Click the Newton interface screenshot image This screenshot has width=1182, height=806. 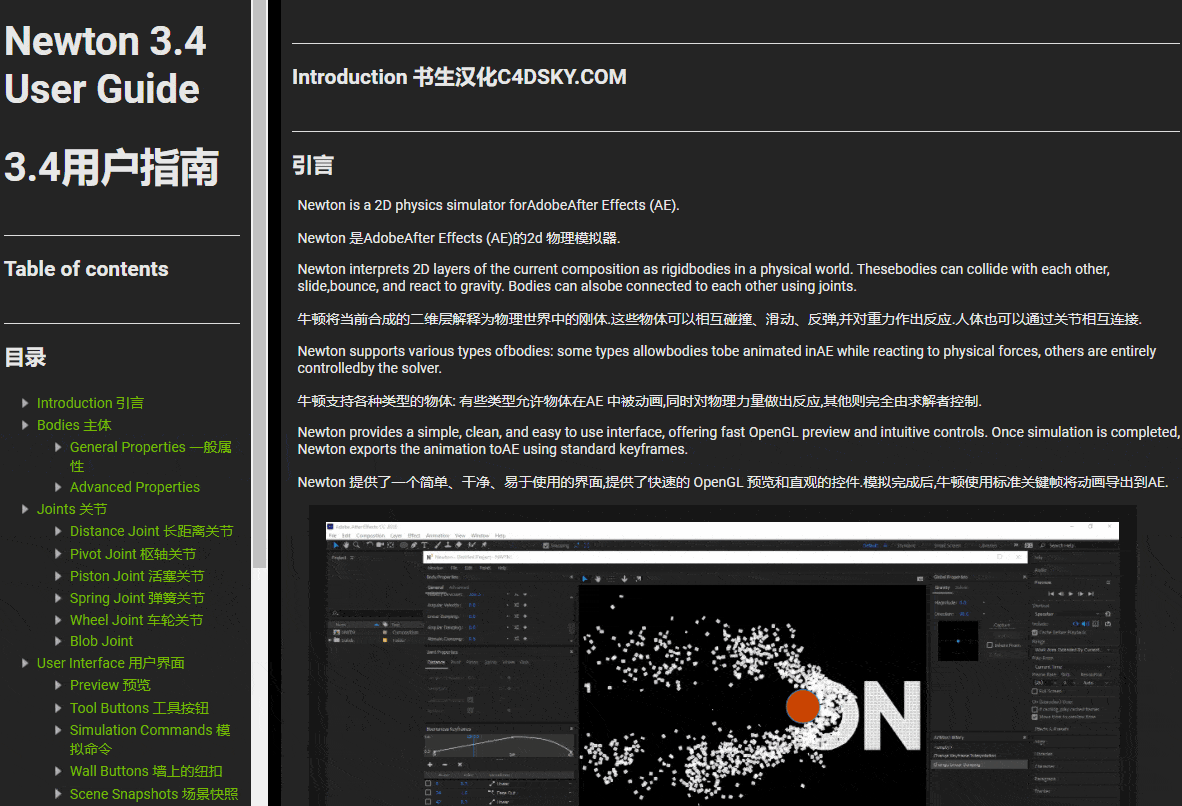(722, 656)
